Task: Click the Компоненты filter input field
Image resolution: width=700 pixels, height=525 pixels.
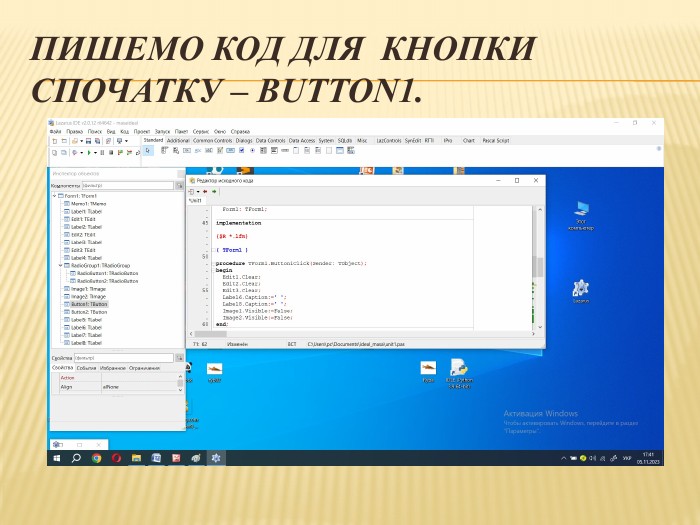Action: [128, 185]
